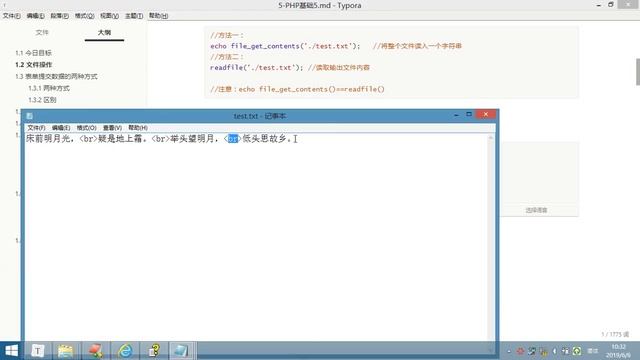Screen dimensions: 640x360
Task: Select Notepad taskbar icon
Action: [x=181, y=351]
